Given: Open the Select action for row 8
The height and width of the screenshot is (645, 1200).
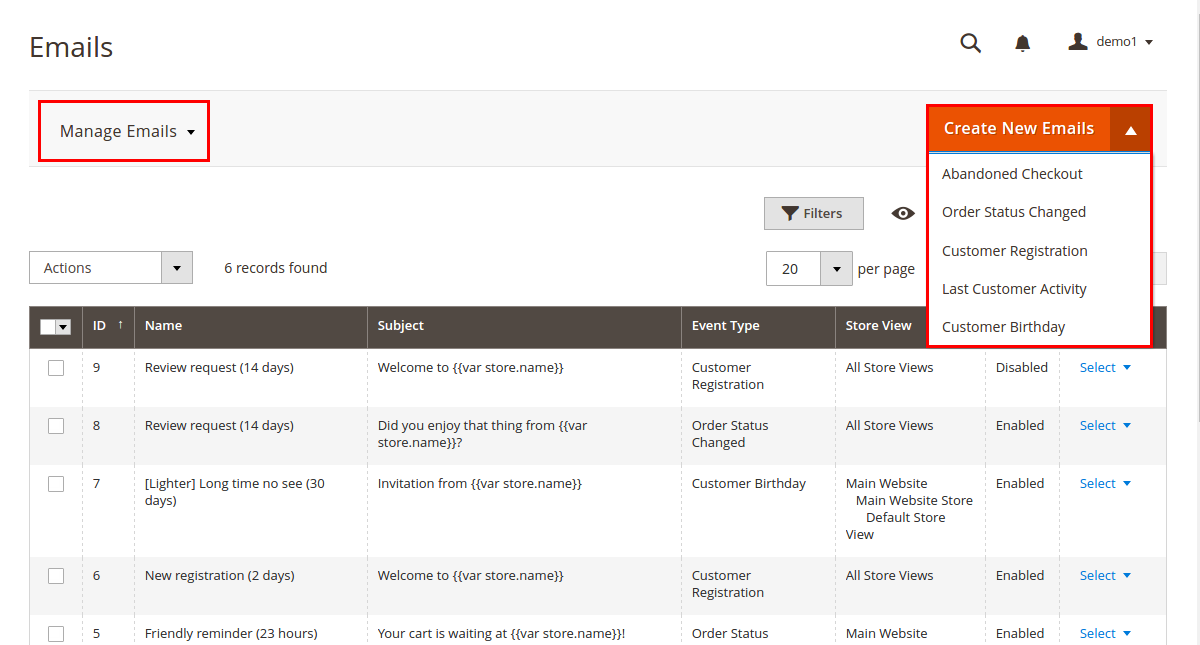Looking at the screenshot, I should (x=1105, y=426).
